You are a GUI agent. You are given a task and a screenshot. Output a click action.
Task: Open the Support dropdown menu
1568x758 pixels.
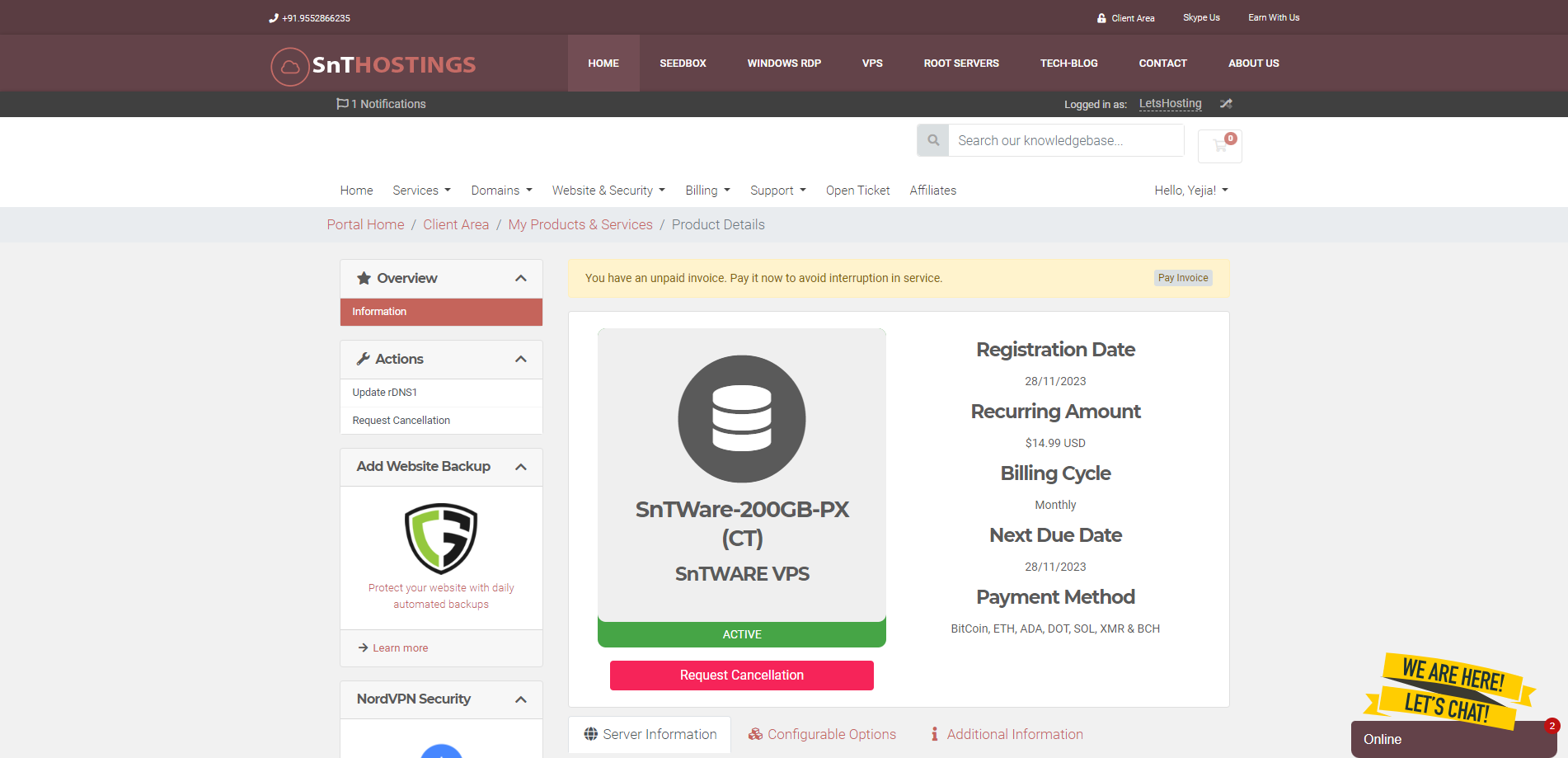[778, 191]
